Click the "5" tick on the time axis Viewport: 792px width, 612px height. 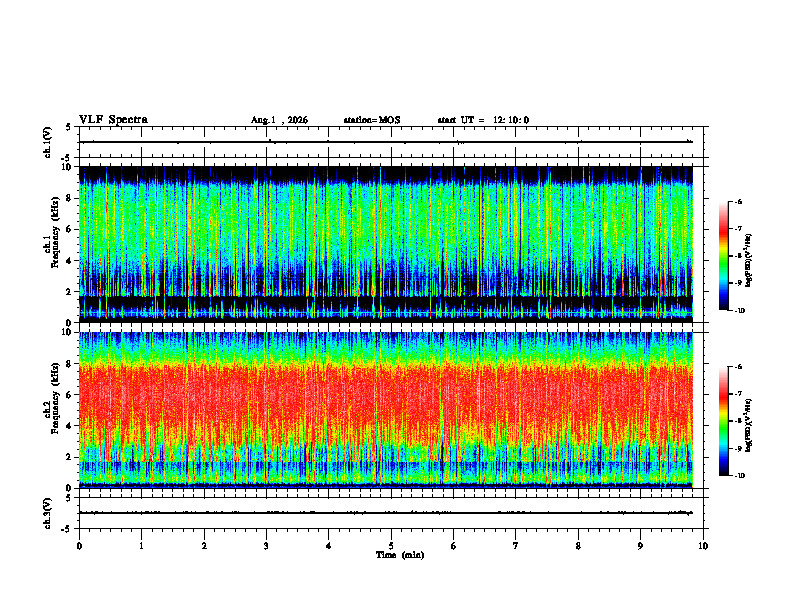(391, 546)
